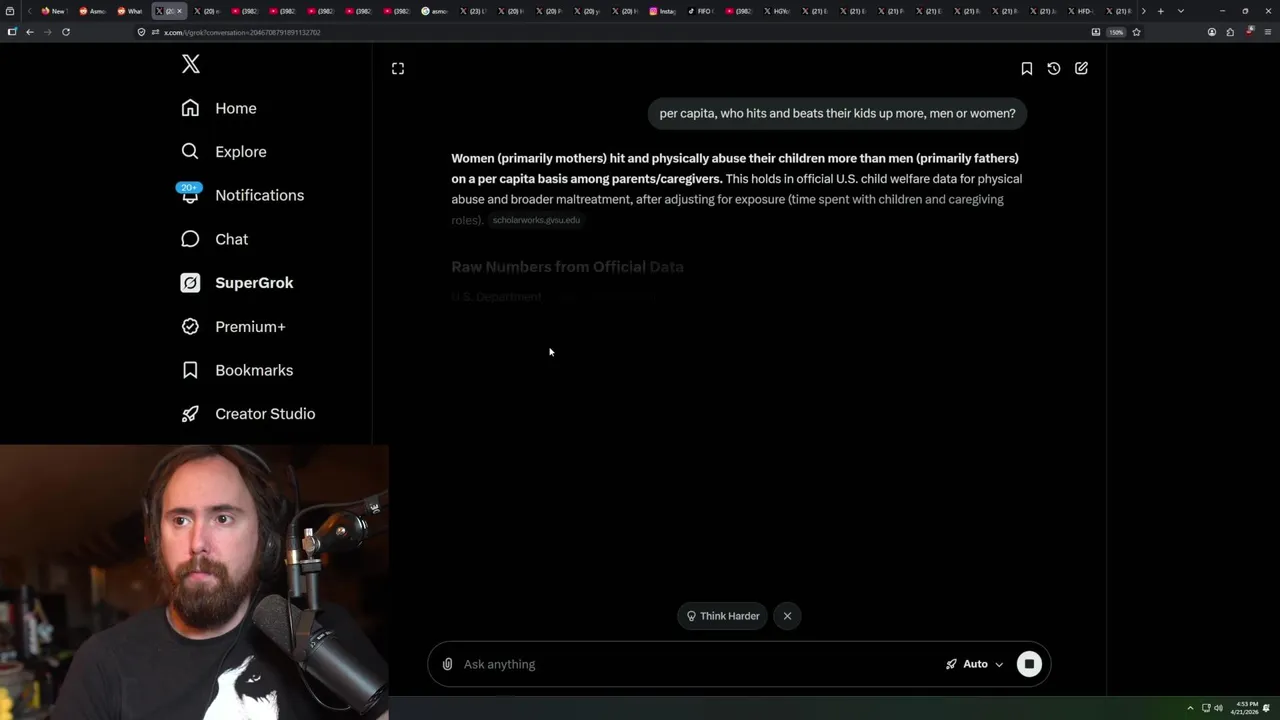
Task: Click the x.com address bar URL
Action: 242,32
